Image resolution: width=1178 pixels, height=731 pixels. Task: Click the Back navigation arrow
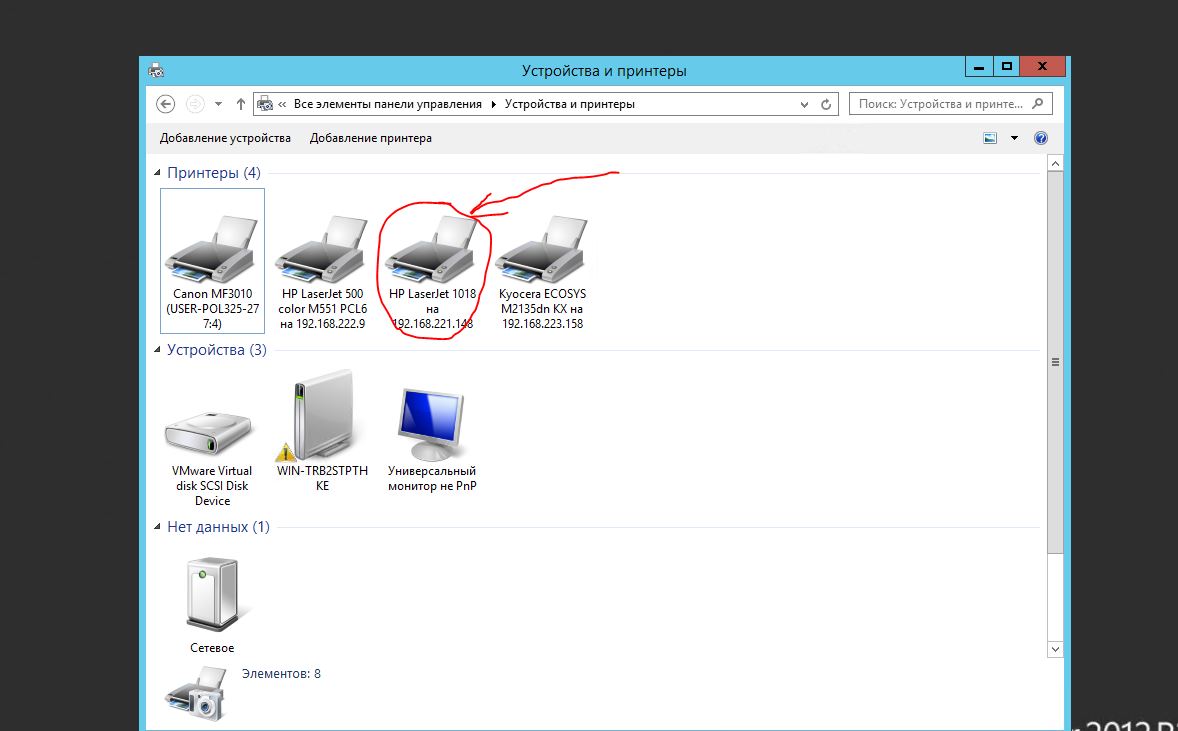[x=165, y=104]
